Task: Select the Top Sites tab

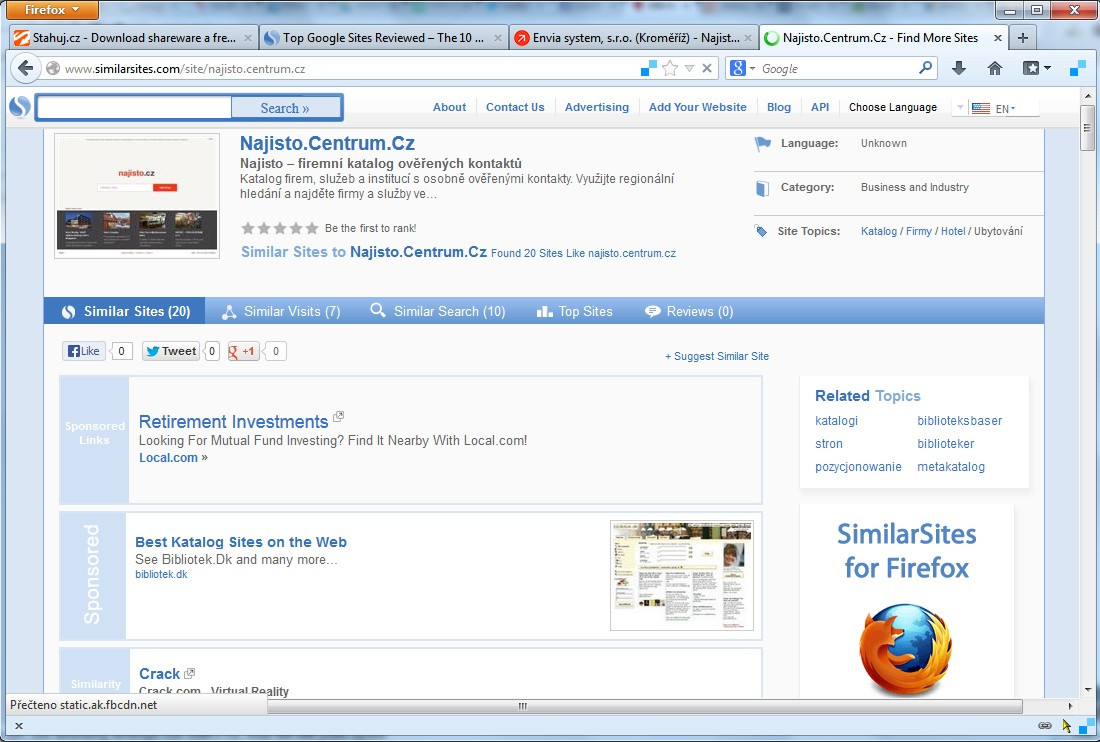Action: point(575,311)
